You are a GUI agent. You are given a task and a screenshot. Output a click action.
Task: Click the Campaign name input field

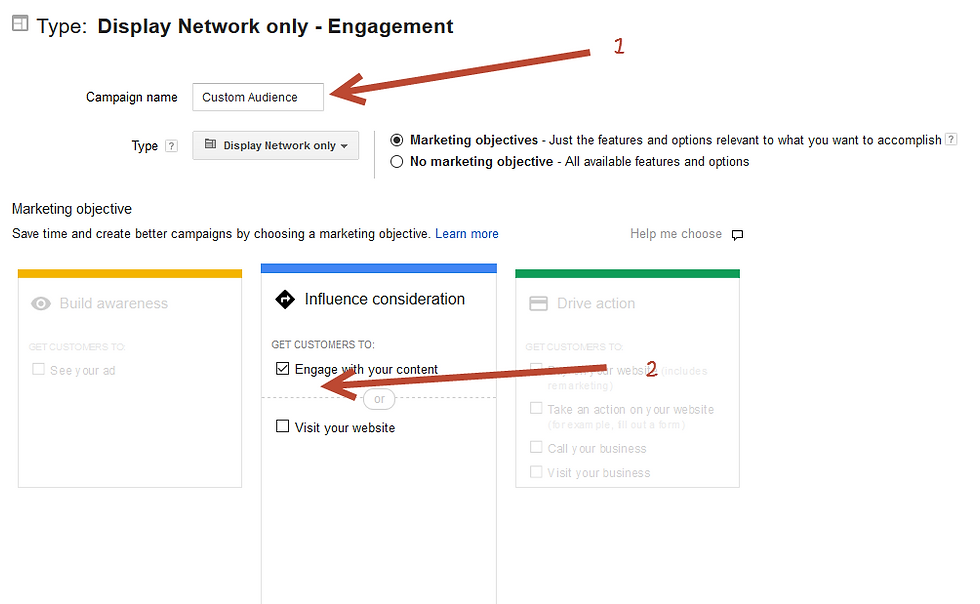[258, 97]
